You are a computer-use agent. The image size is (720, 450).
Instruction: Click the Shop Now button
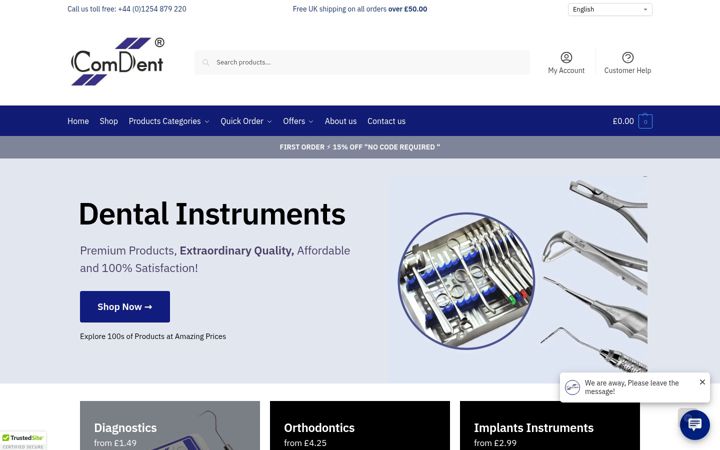pos(125,307)
